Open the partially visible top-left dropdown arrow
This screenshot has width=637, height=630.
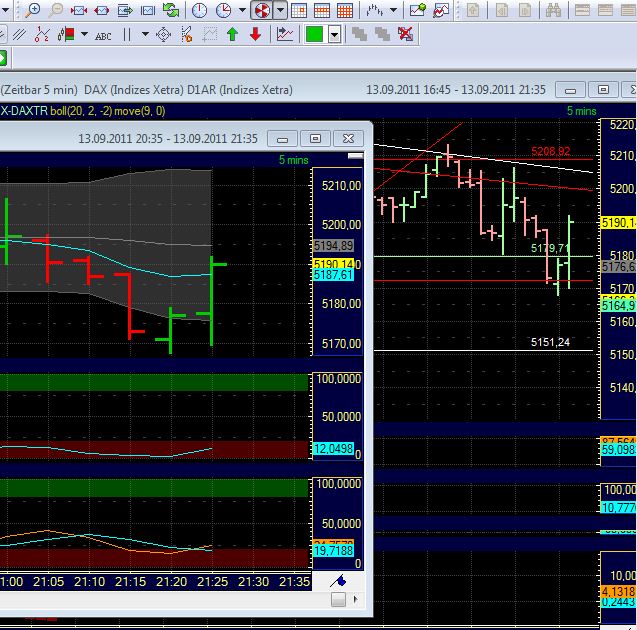pyautogui.click(x=5, y=10)
